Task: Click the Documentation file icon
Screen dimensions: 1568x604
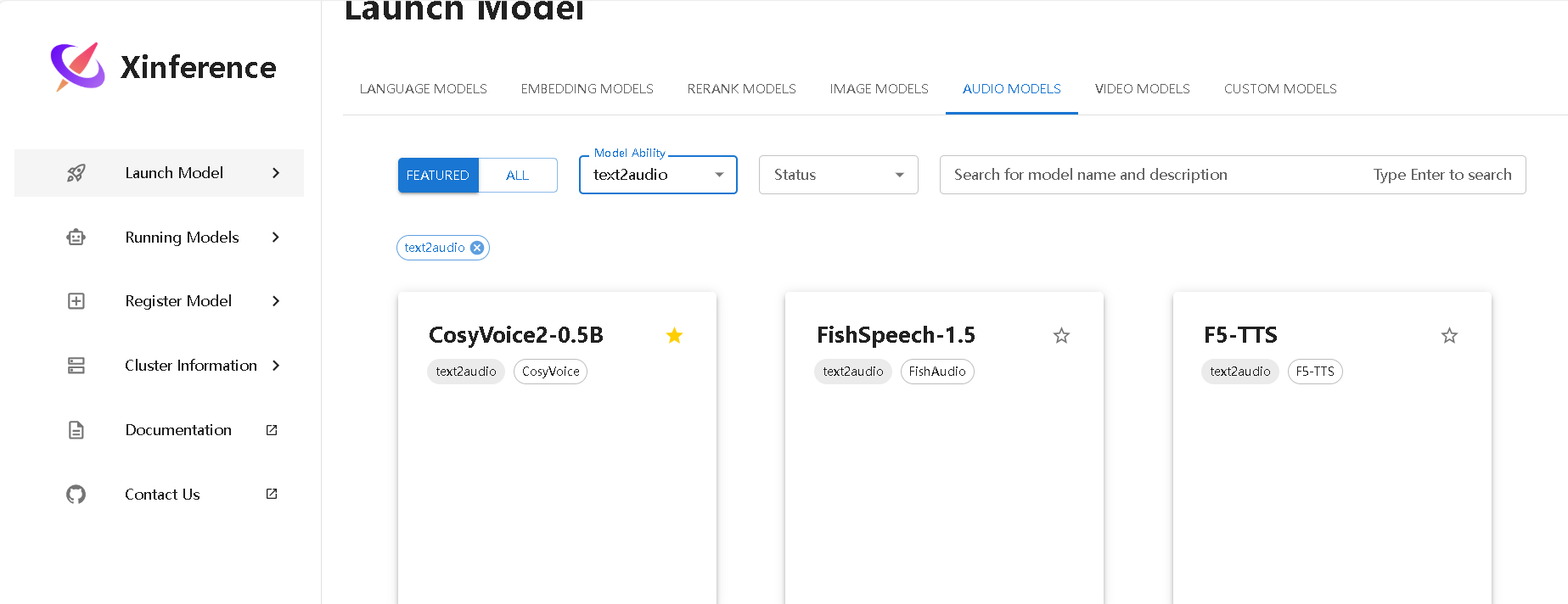Action: (76, 430)
